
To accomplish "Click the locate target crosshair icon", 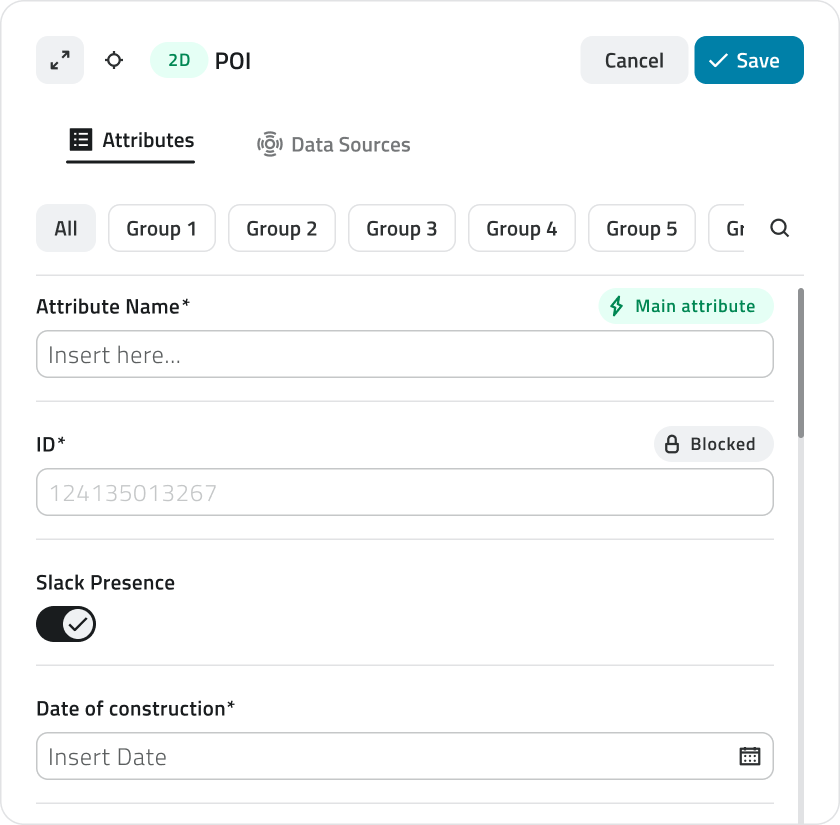I will (114, 60).
